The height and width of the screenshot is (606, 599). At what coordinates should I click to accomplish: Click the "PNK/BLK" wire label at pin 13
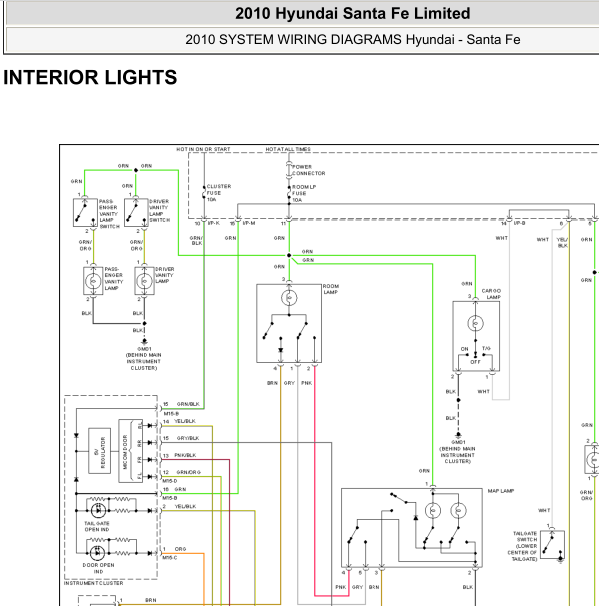tap(185, 455)
